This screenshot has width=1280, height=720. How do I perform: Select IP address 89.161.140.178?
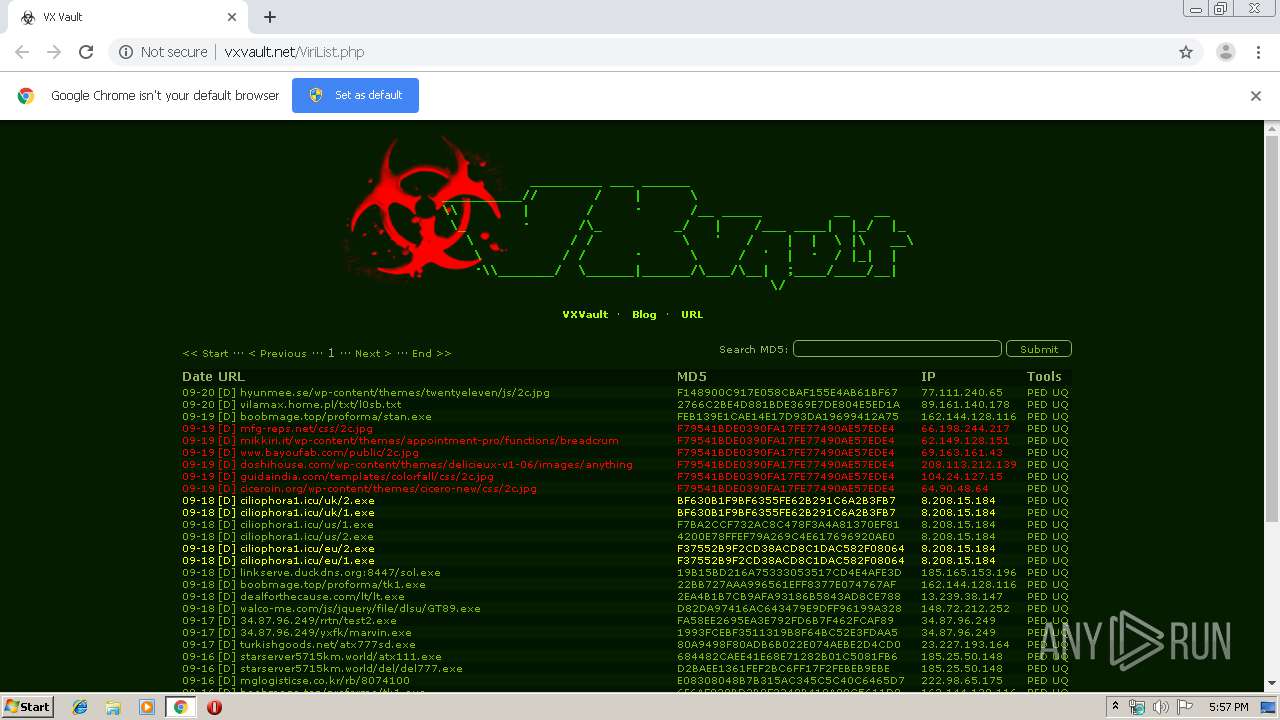966,405
